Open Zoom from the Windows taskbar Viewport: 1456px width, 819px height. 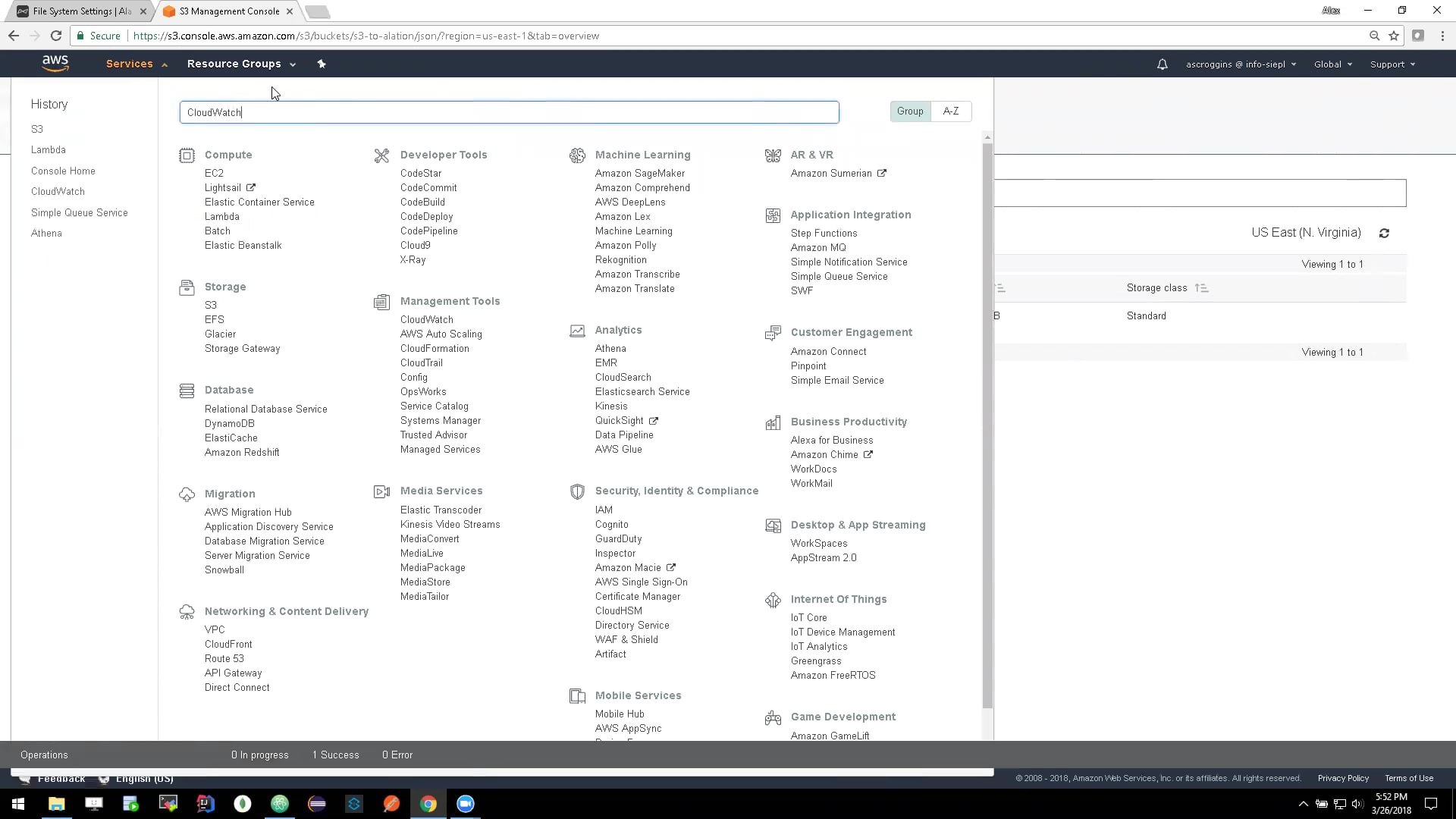465,804
